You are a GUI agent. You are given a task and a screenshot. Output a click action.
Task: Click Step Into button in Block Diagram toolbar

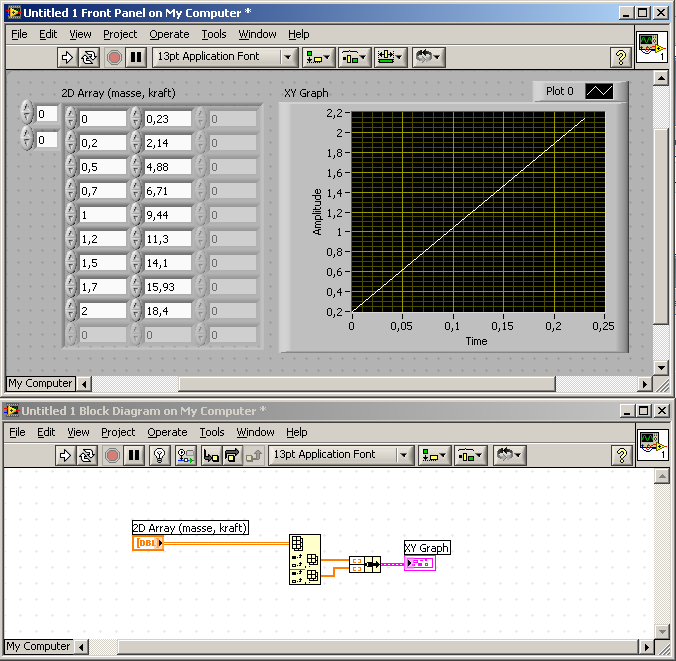pyautogui.click(x=211, y=455)
